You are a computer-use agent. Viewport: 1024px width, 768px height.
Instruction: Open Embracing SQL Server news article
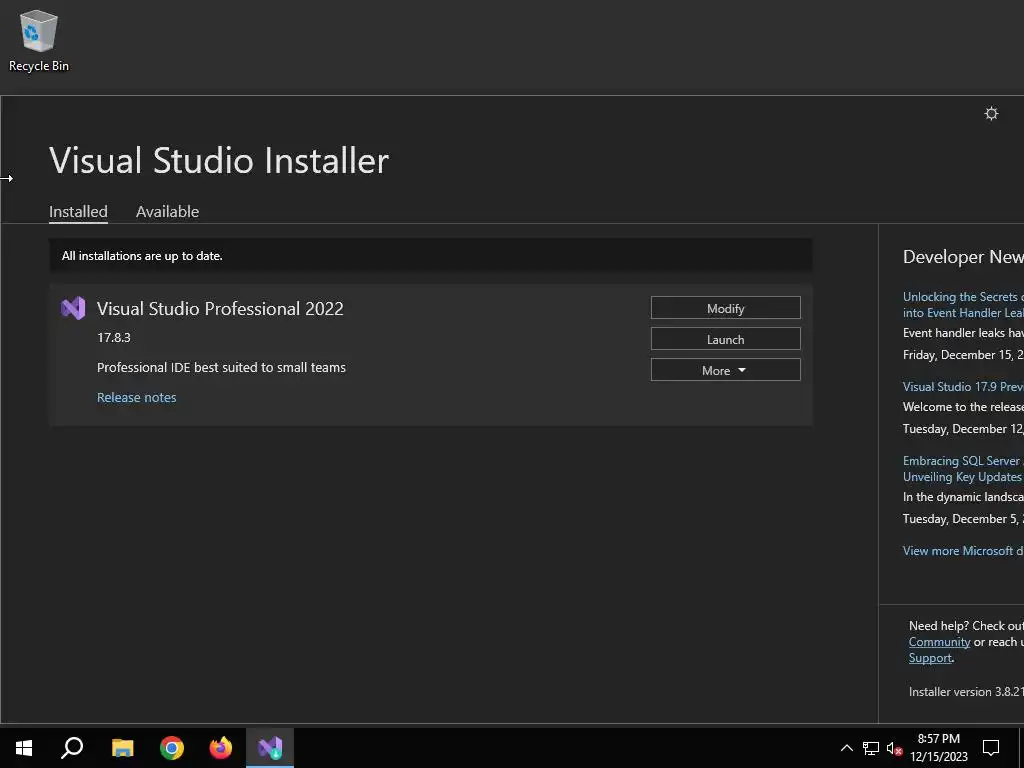coord(963,469)
